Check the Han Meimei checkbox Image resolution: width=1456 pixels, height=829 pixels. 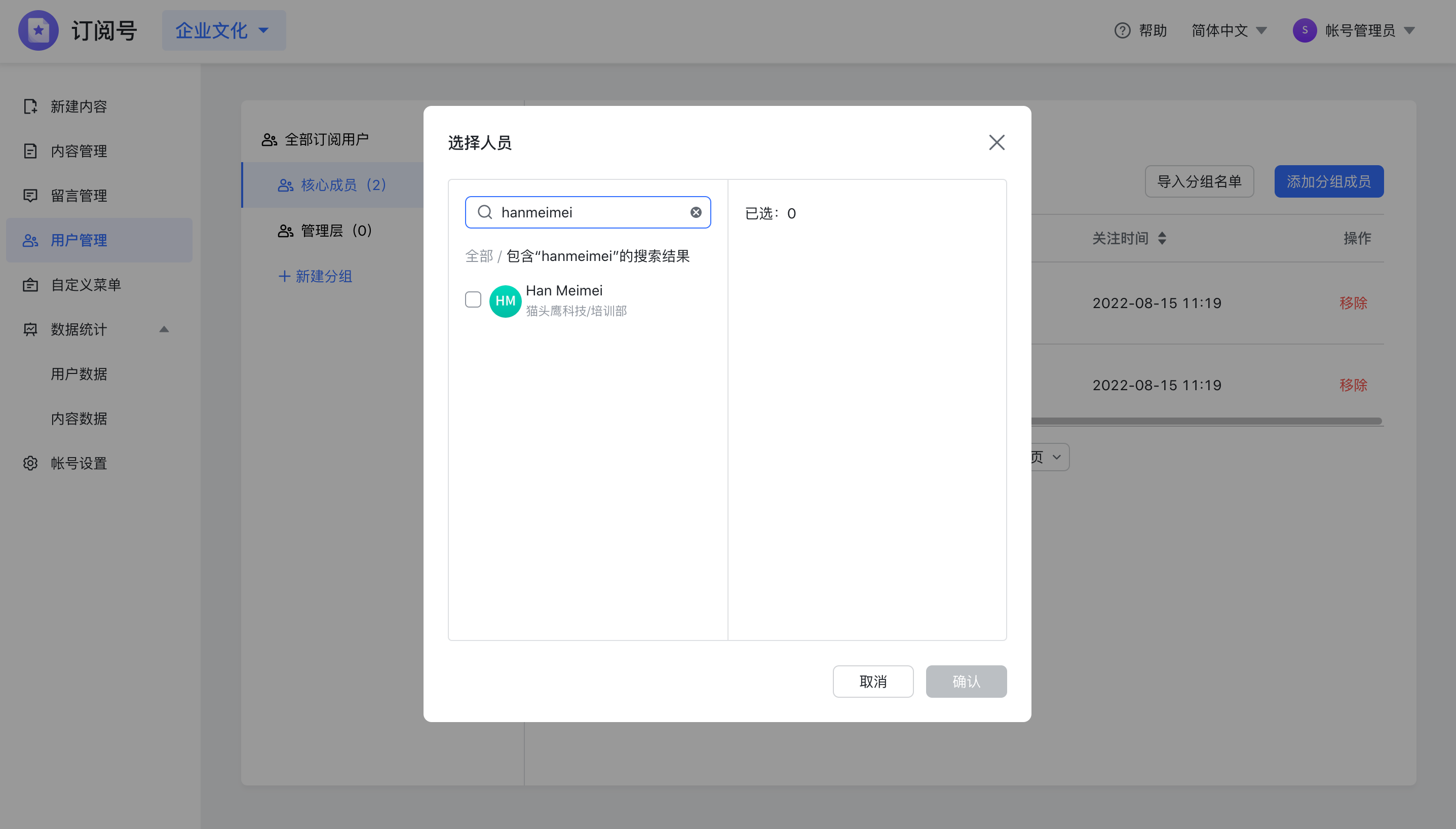473,299
